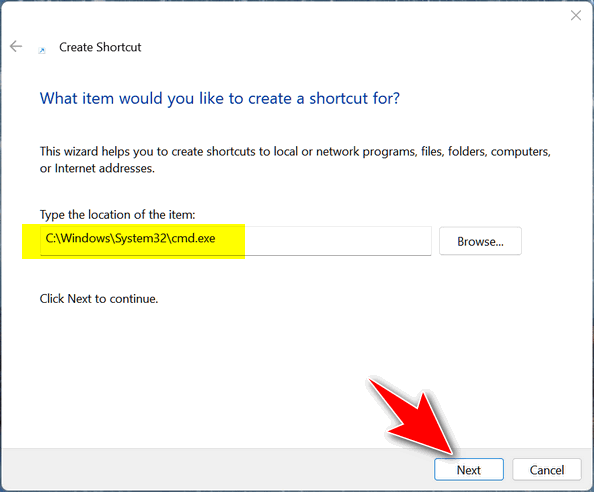
Task: Click the Create Shortcut title text
Action: (100, 47)
